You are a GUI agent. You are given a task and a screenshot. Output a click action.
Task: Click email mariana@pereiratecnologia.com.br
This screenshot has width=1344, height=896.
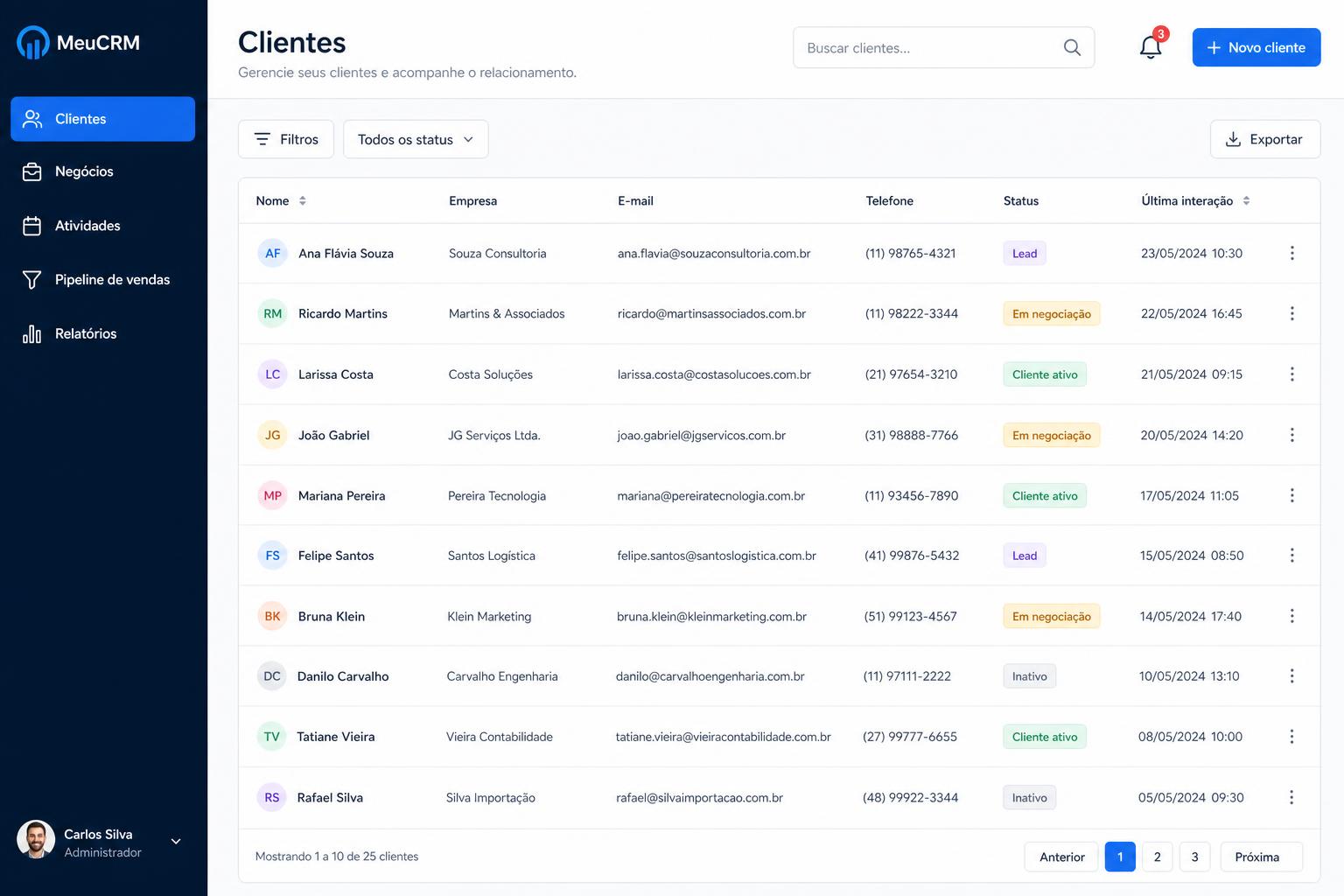pos(710,495)
